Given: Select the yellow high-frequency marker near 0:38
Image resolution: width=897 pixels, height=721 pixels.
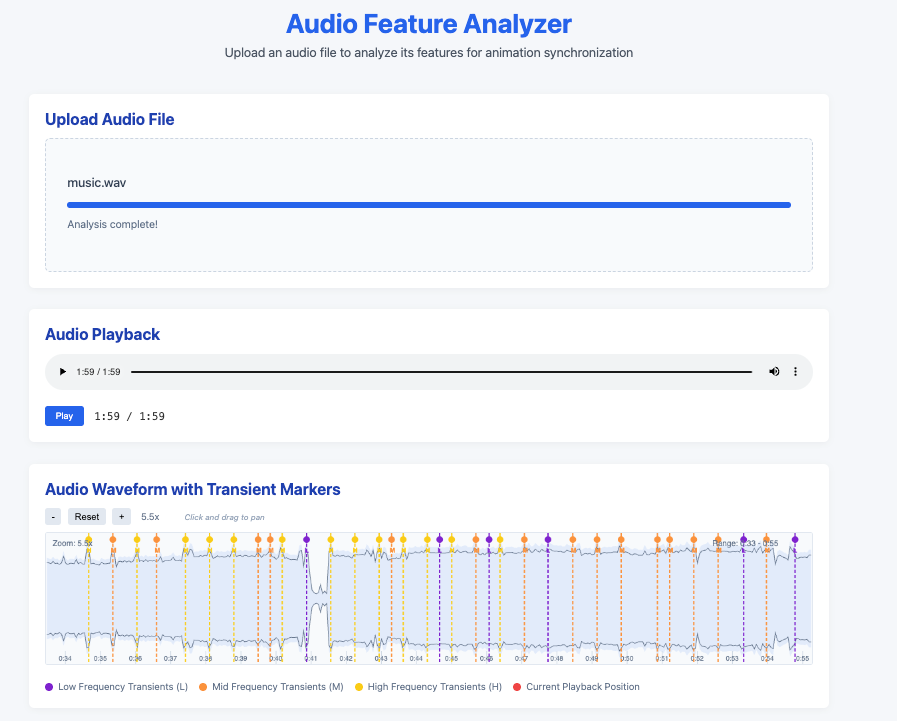Looking at the screenshot, I should click(209, 540).
